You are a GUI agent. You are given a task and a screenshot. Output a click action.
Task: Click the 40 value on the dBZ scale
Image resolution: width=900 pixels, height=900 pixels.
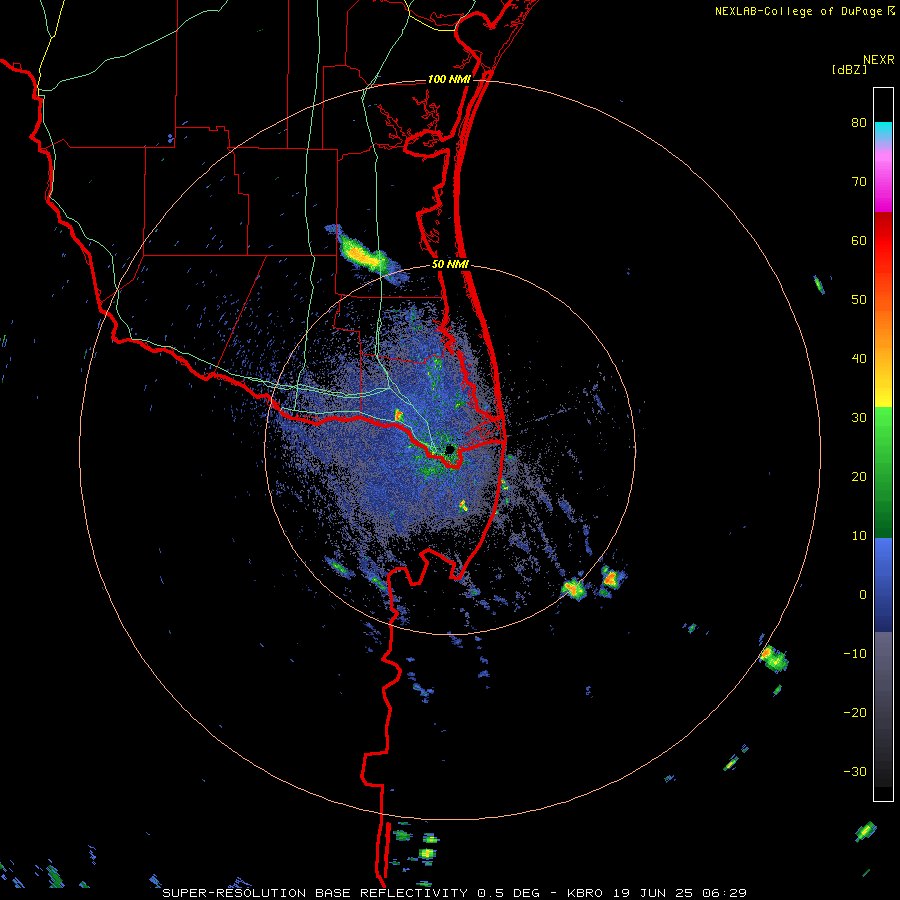coord(859,359)
